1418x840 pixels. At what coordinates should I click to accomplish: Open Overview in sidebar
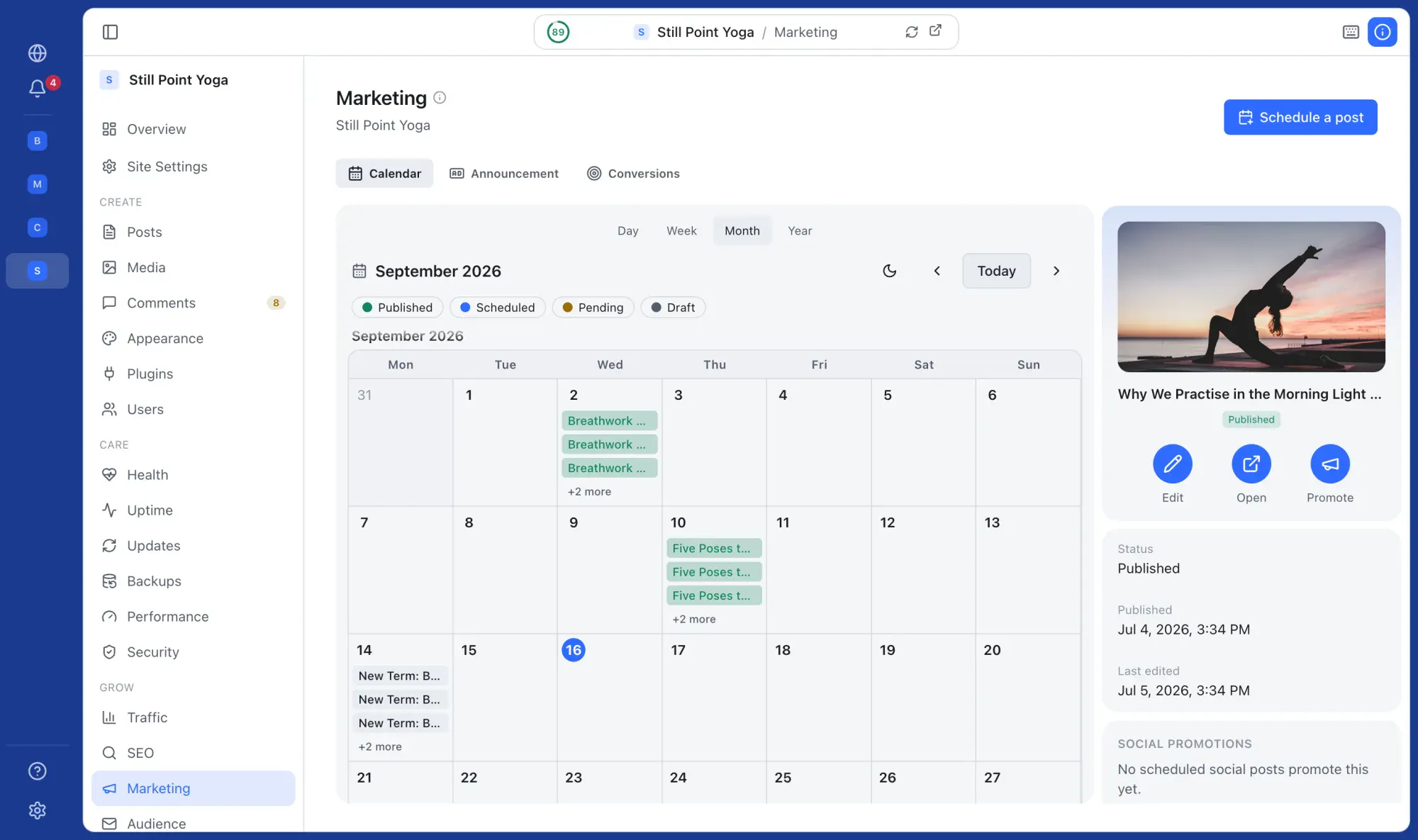(x=193, y=129)
